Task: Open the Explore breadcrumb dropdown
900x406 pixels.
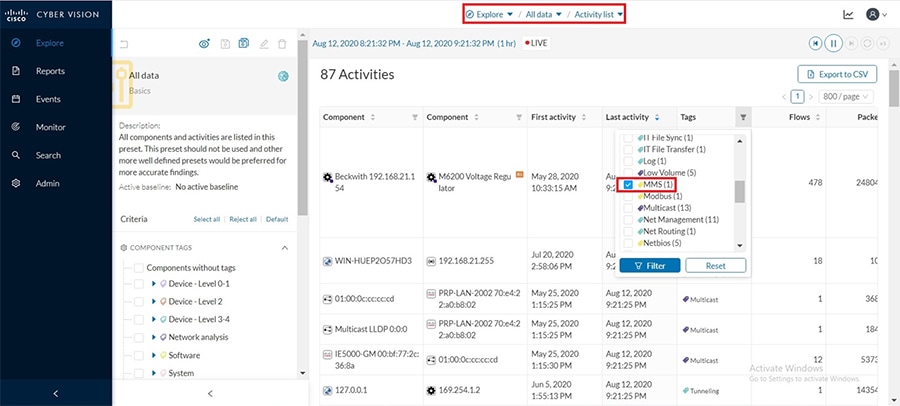Action: [489, 14]
